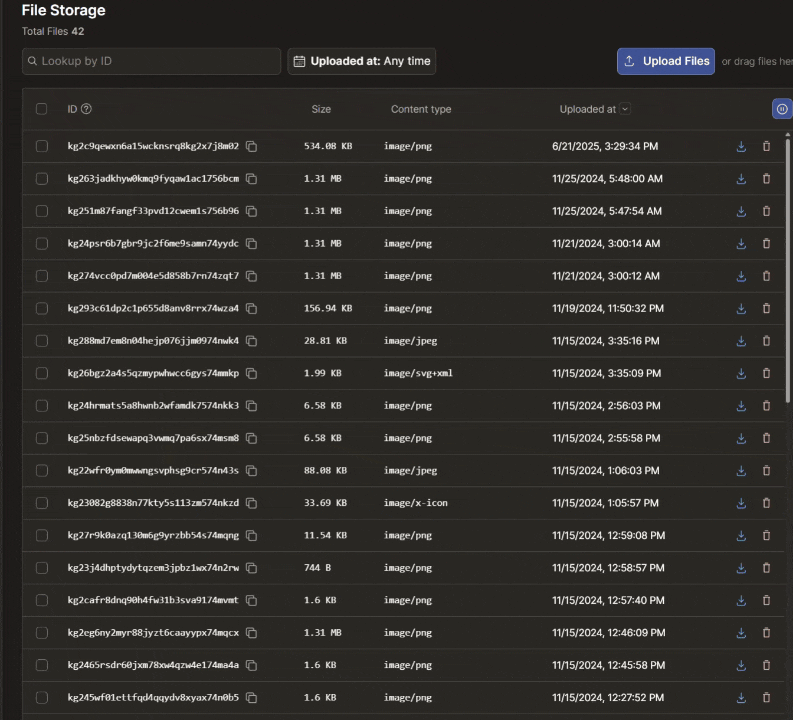
Task: Download the 88.08 KB jpeg file
Action: (x=741, y=470)
